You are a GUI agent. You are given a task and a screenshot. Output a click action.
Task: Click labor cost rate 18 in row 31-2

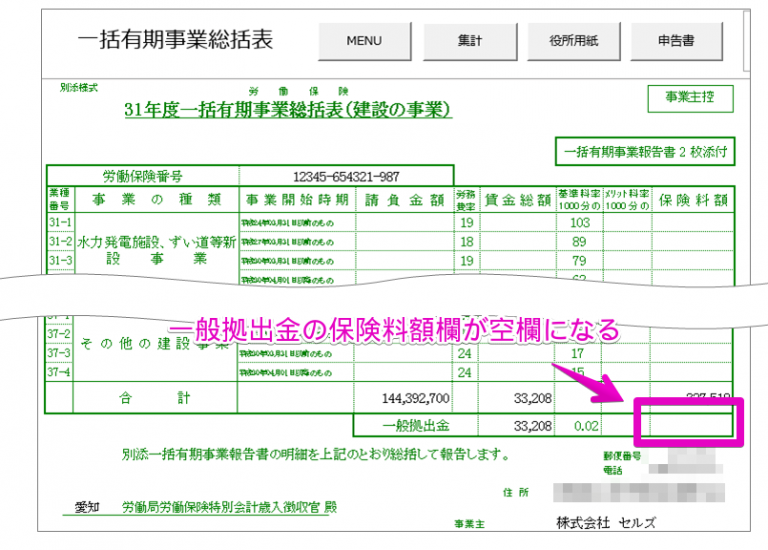coord(467,241)
